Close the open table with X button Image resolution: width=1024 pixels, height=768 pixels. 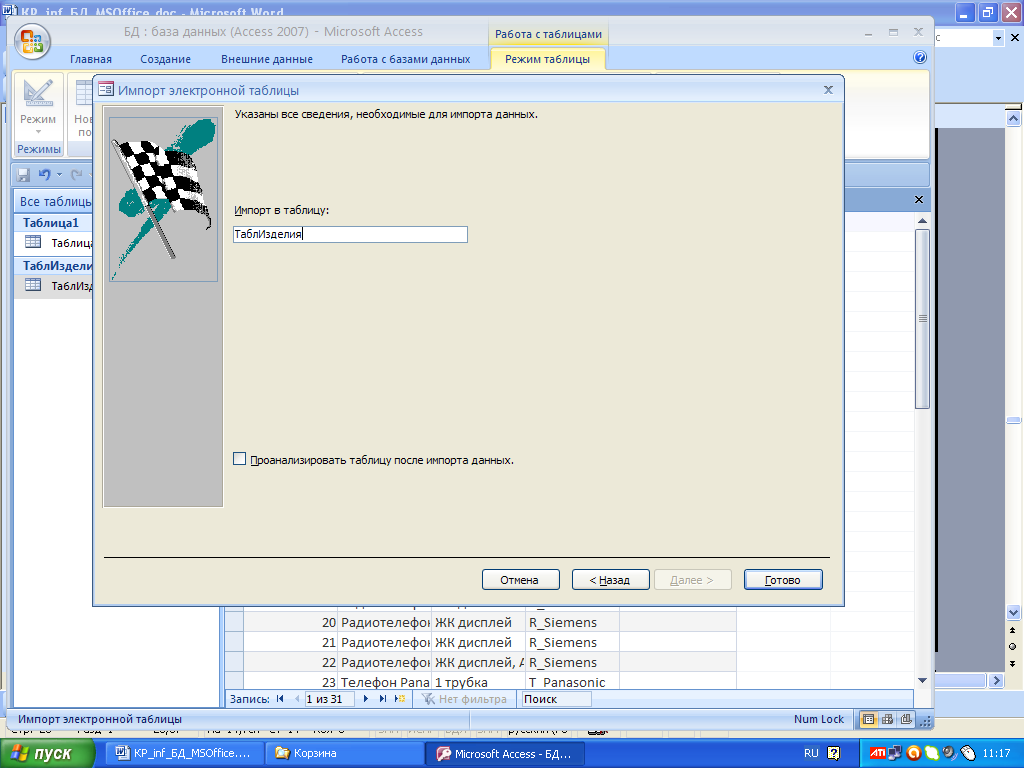[919, 199]
